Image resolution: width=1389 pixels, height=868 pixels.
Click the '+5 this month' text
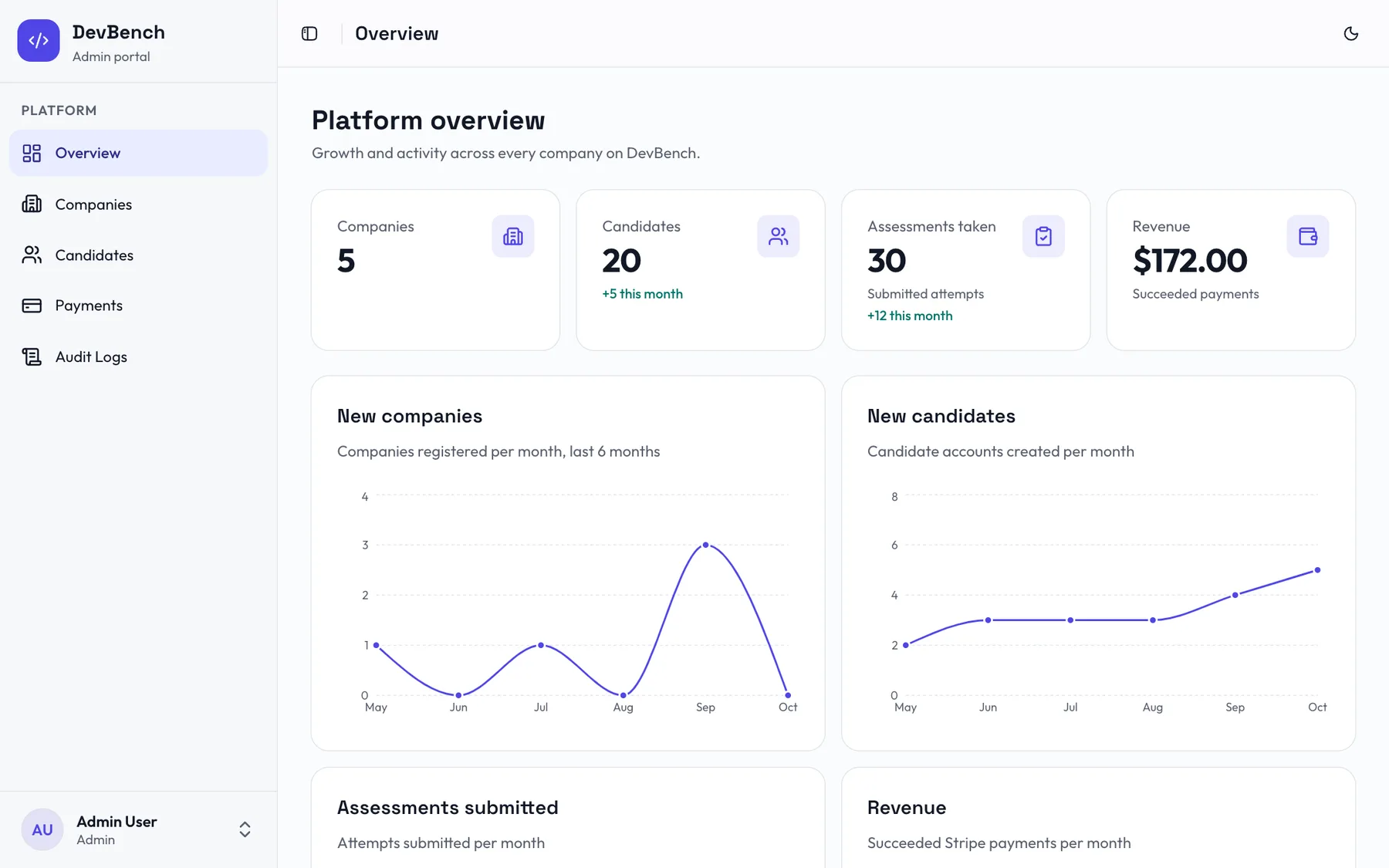point(642,294)
